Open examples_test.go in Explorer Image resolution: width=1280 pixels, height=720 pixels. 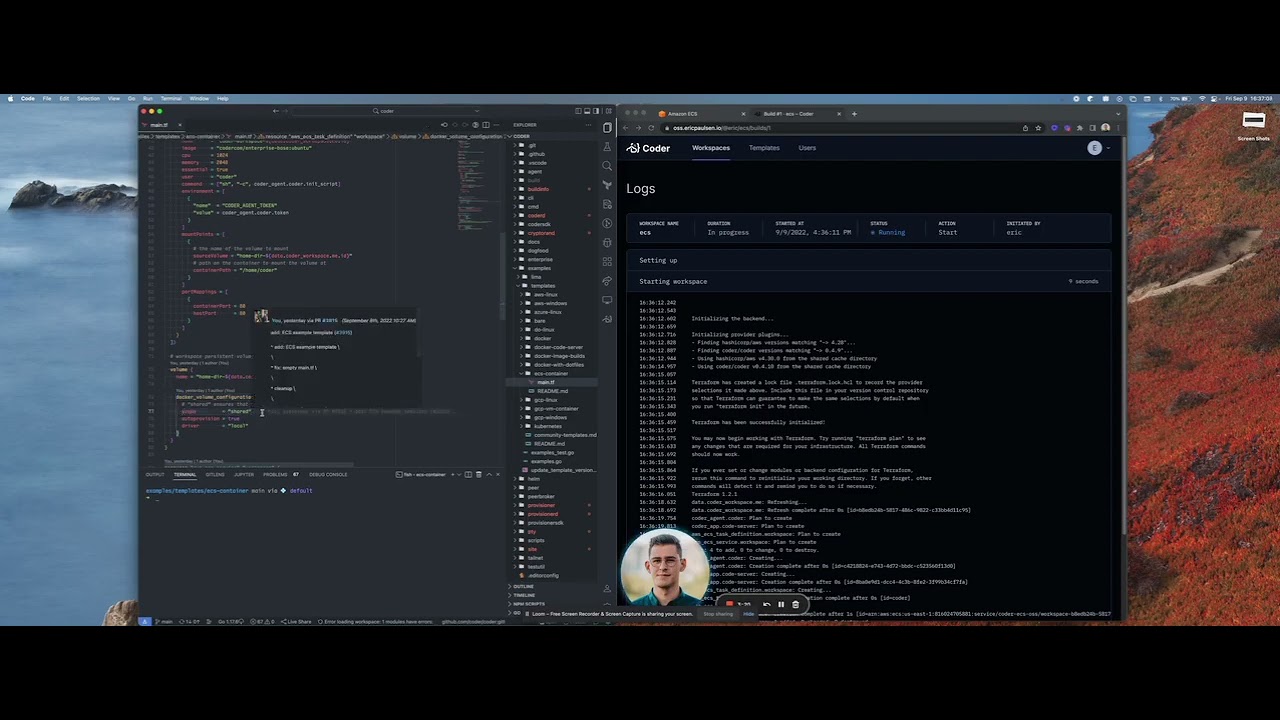pos(552,452)
